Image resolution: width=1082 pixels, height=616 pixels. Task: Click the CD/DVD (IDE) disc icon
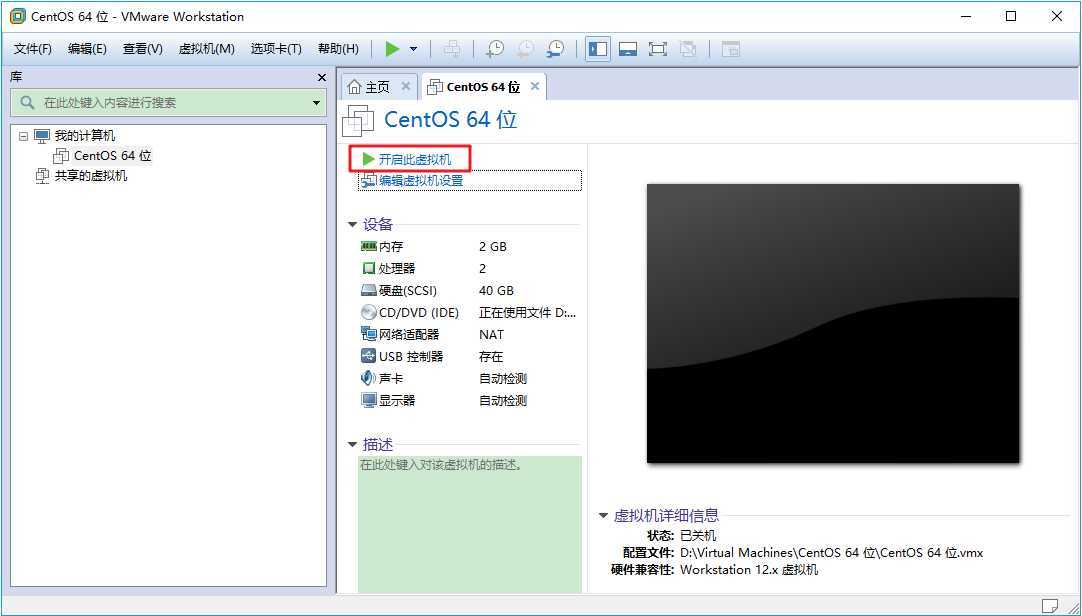(369, 312)
